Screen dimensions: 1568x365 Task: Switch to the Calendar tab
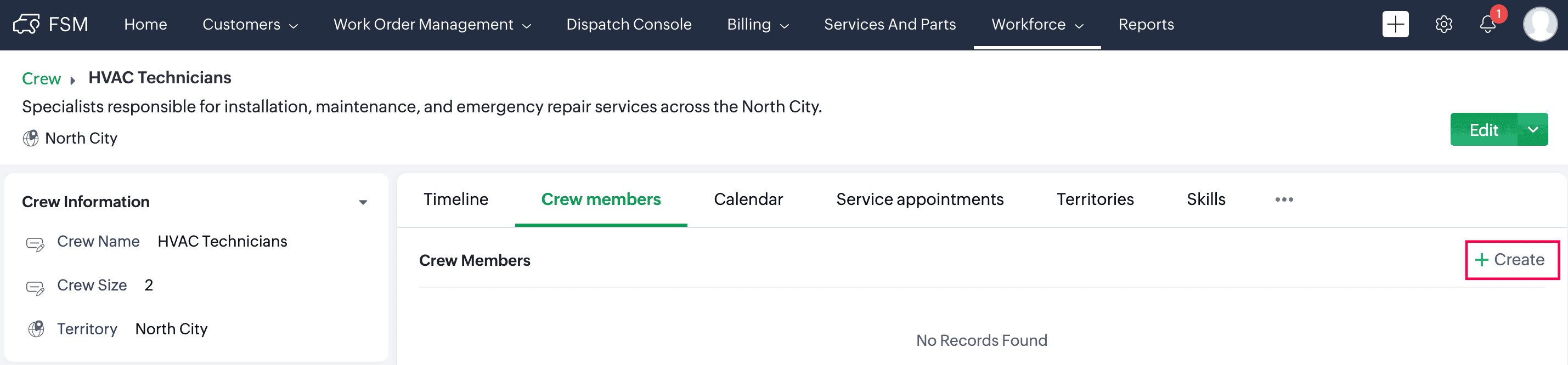[x=748, y=199]
